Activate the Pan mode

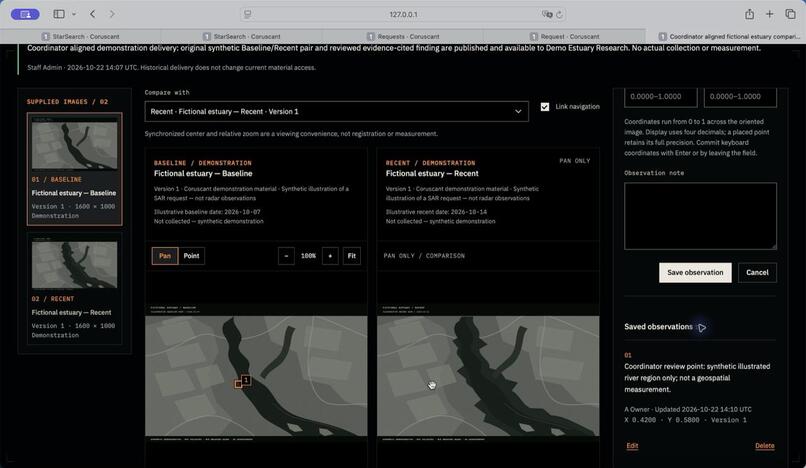click(x=165, y=256)
